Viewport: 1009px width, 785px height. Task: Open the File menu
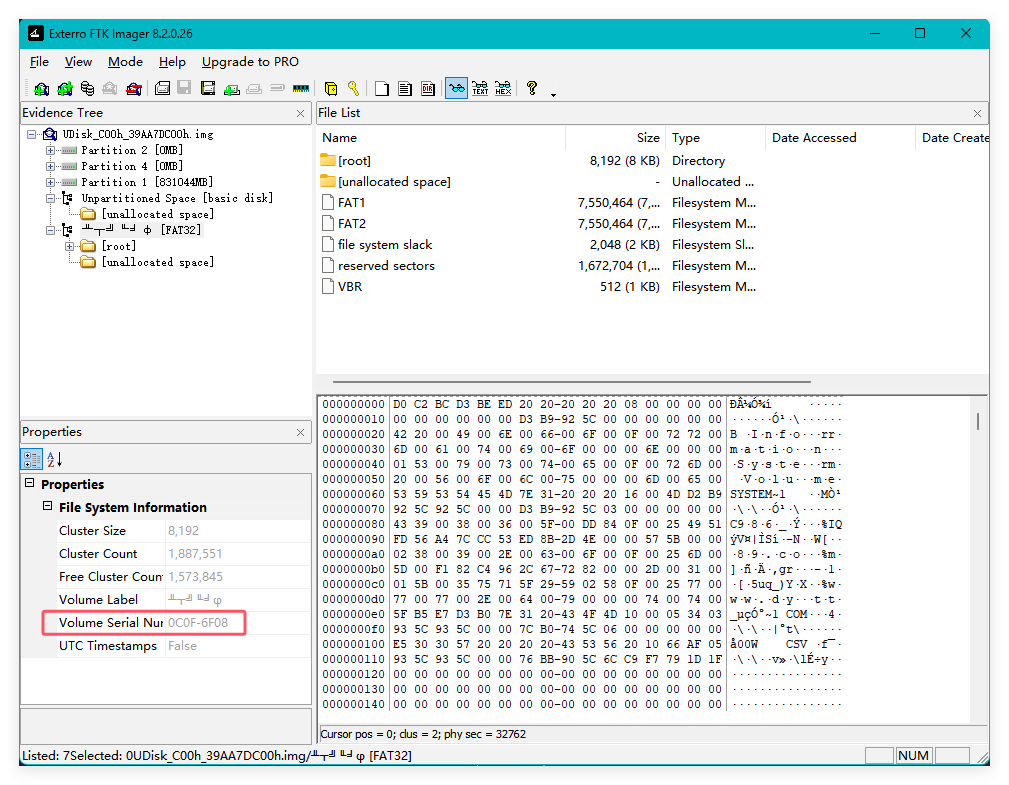(39, 62)
